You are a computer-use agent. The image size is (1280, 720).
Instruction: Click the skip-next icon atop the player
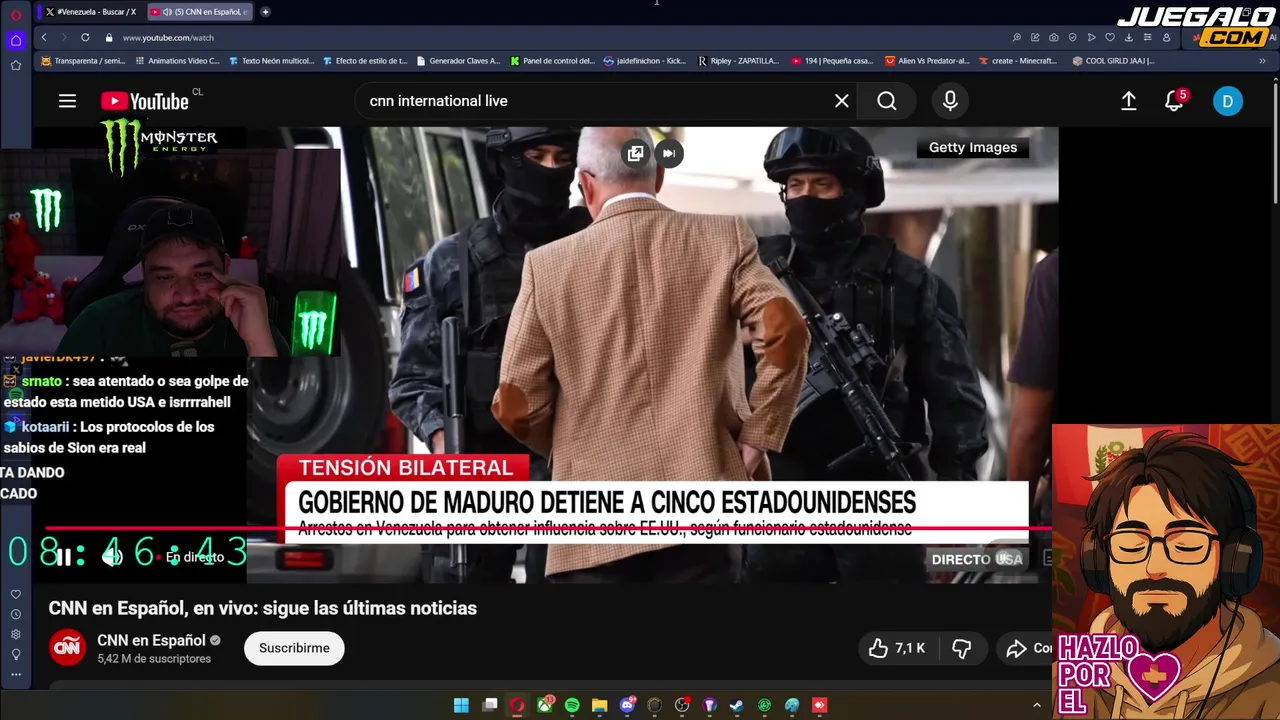[669, 153]
